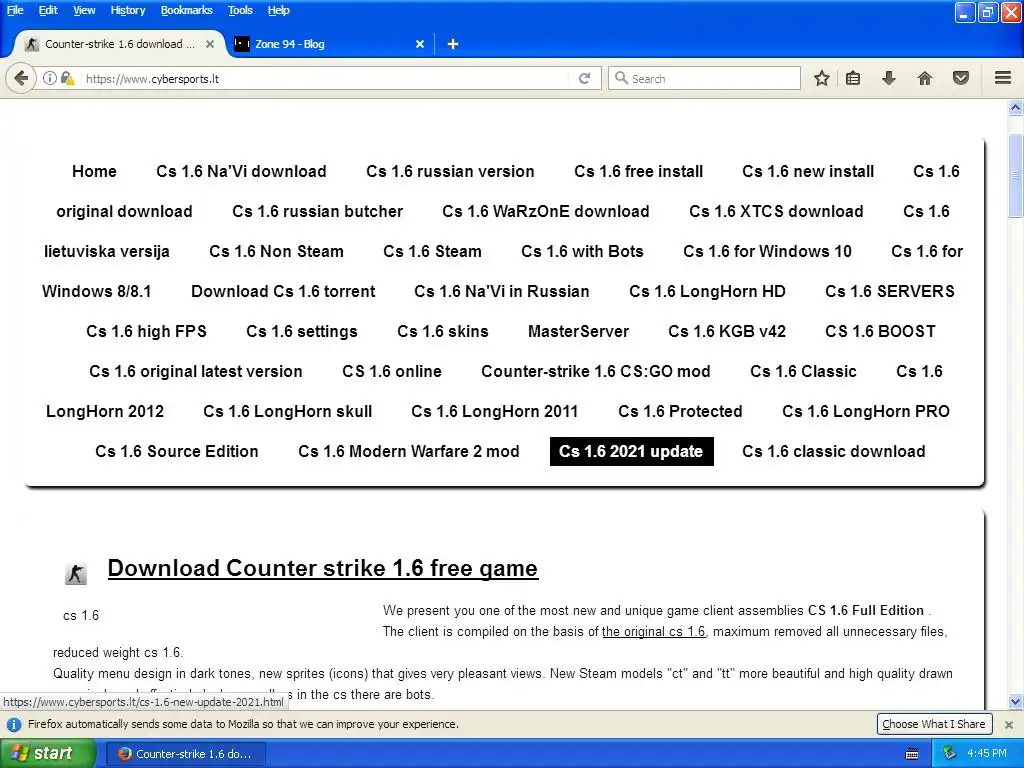This screenshot has width=1024, height=768.
Task: Open Cs 1.6 WaRzOnE download link
Action: pos(545,211)
